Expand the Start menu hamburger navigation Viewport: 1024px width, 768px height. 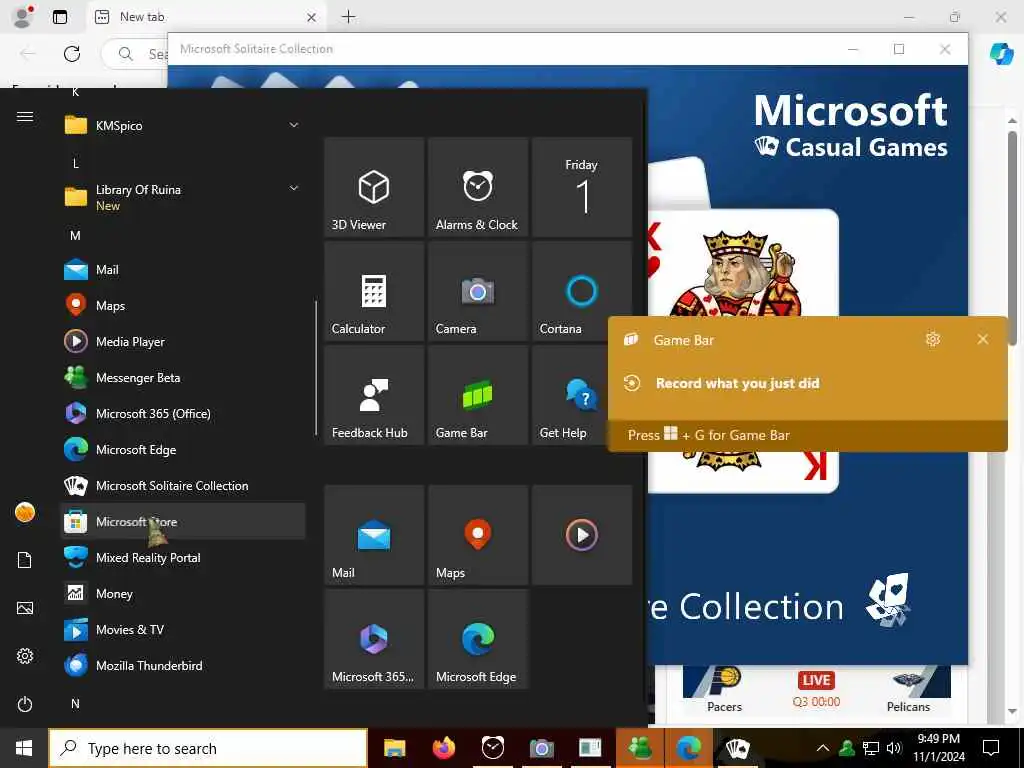pyautogui.click(x=25, y=116)
